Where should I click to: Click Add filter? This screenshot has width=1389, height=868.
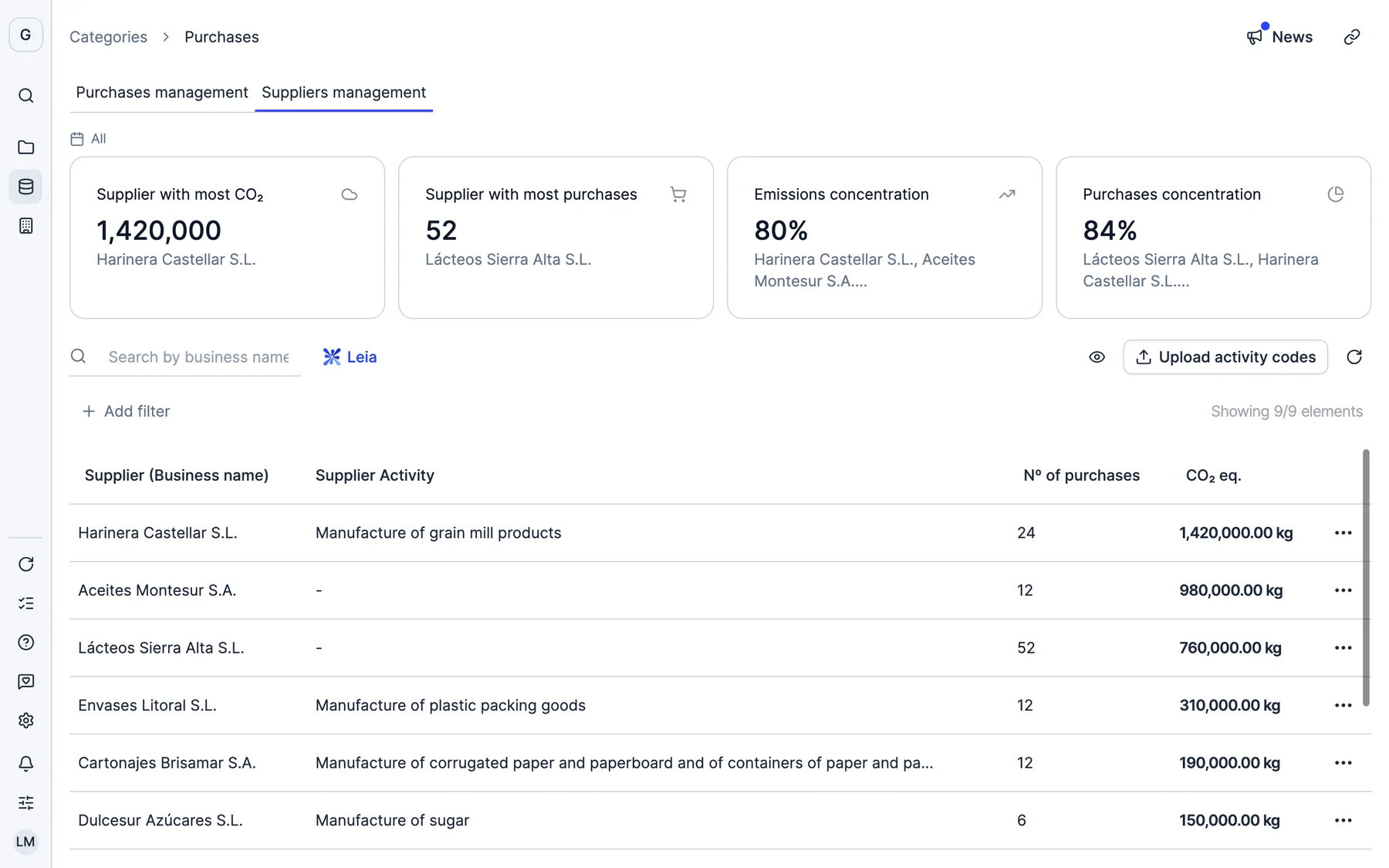tap(126, 411)
